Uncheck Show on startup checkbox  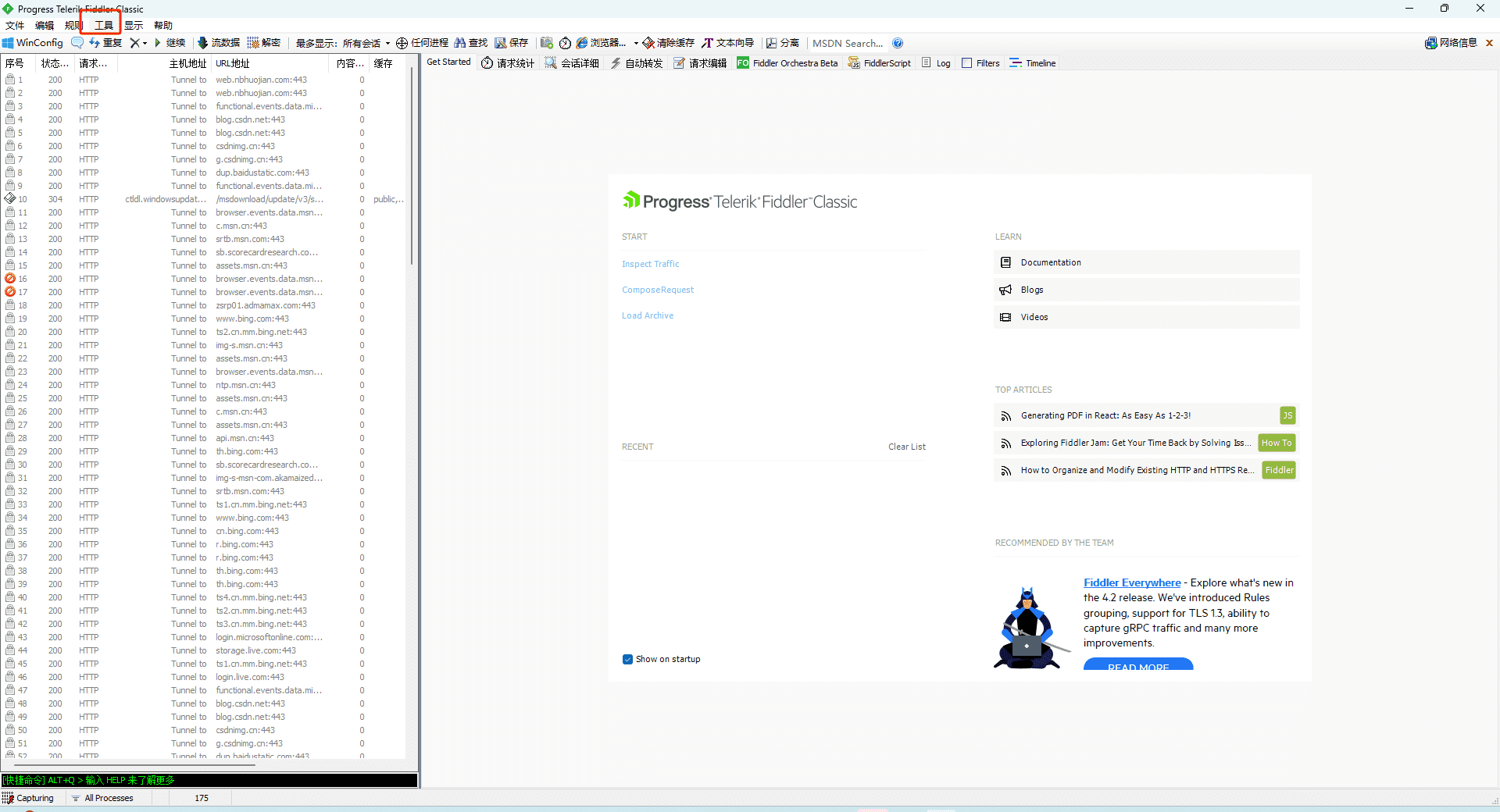point(627,659)
